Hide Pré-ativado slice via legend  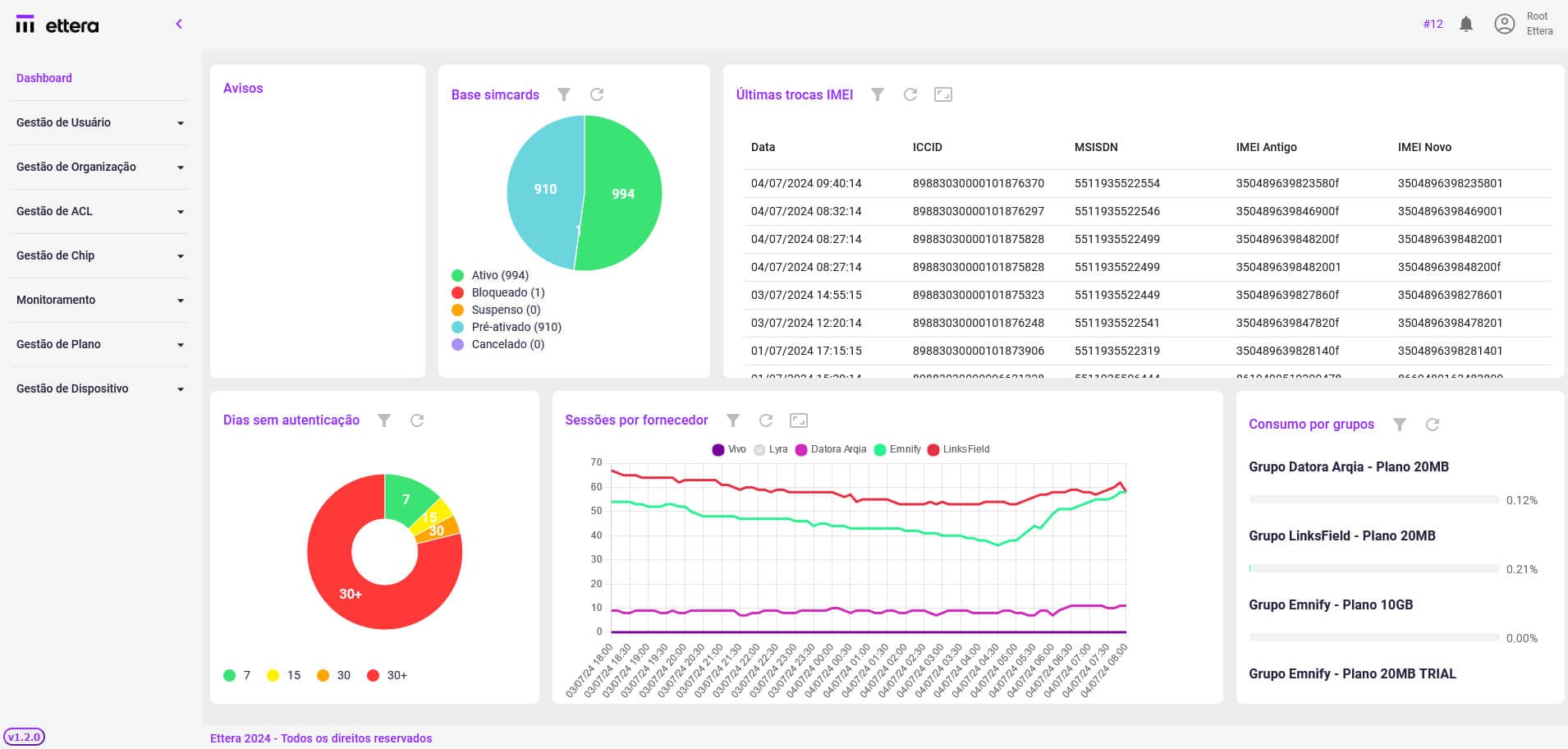(x=507, y=327)
